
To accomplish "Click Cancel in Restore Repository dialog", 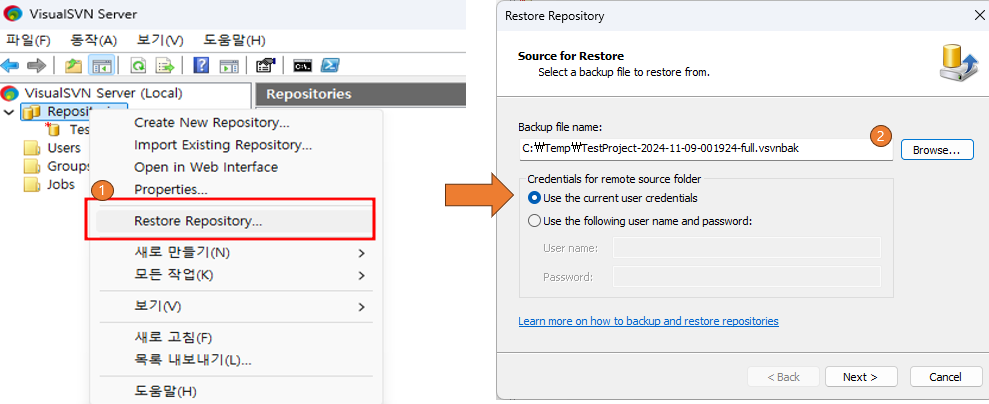I will pyautogui.click(x=945, y=377).
